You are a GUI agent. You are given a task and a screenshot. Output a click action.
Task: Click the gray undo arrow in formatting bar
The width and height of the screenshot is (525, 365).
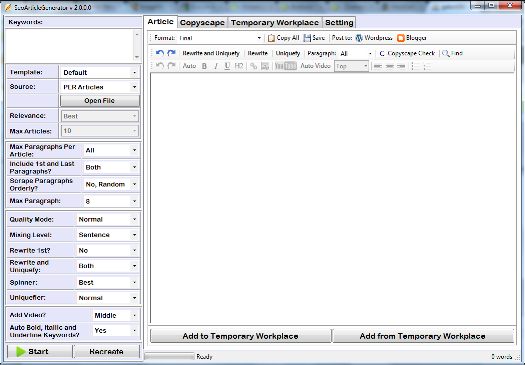[x=160, y=66]
